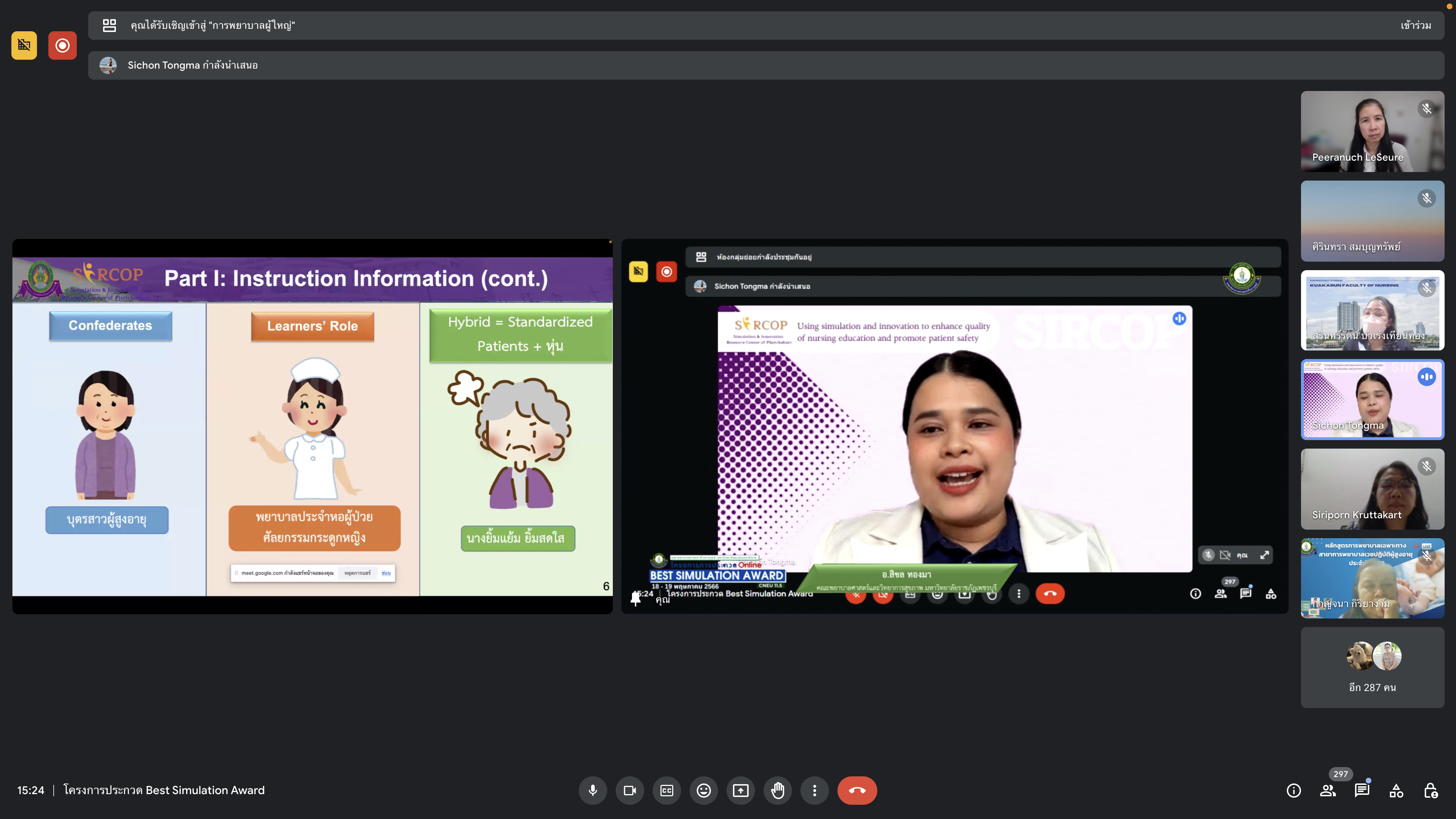Open host controls lock icon
This screenshot has width=1456, height=819.
click(x=1430, y=790)
